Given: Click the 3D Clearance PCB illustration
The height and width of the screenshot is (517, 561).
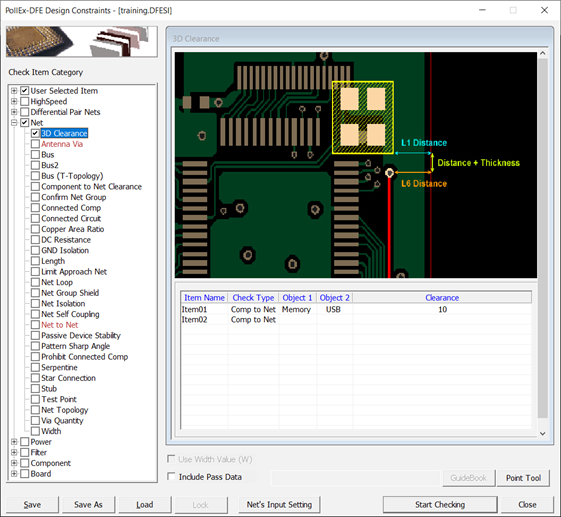Looking at the screenshot, I should [356, 165].
